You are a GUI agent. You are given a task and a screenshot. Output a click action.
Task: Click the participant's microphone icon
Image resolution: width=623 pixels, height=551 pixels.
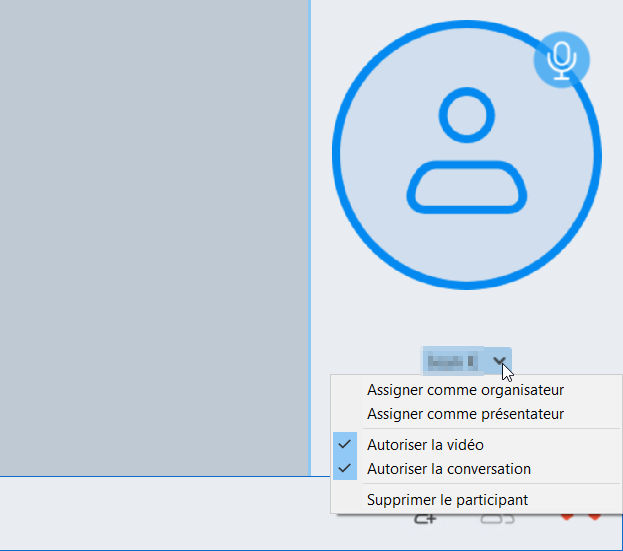(x=561, y=60)
